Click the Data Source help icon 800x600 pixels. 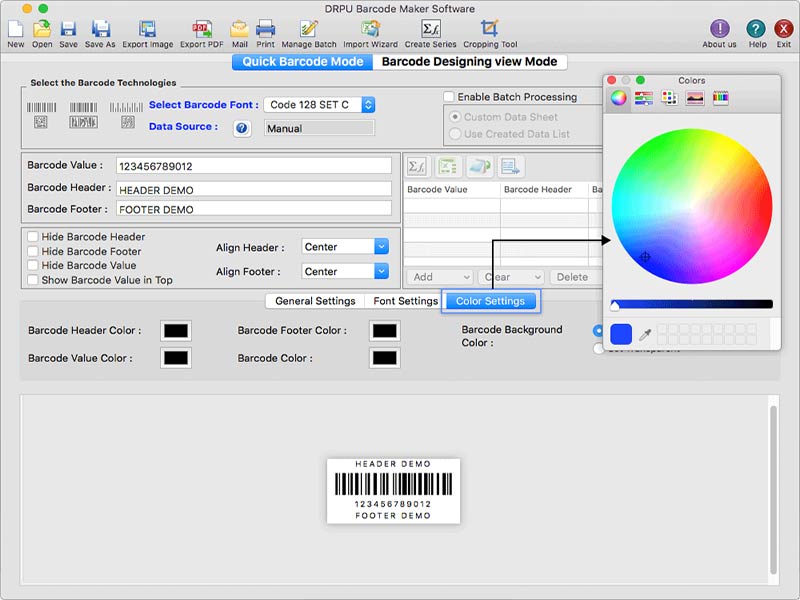(241, 128)
